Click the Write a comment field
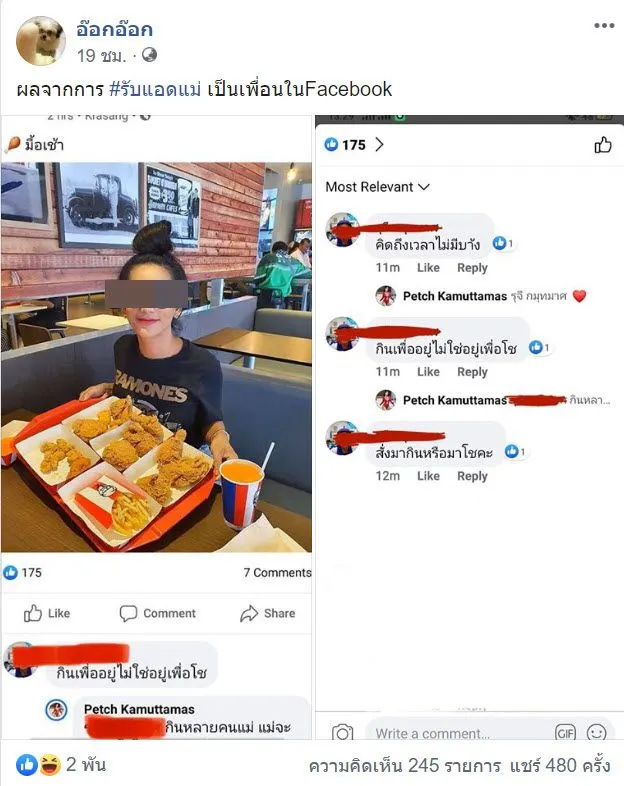624x786 pixels. pyautogui.click(x=461, y=733)
